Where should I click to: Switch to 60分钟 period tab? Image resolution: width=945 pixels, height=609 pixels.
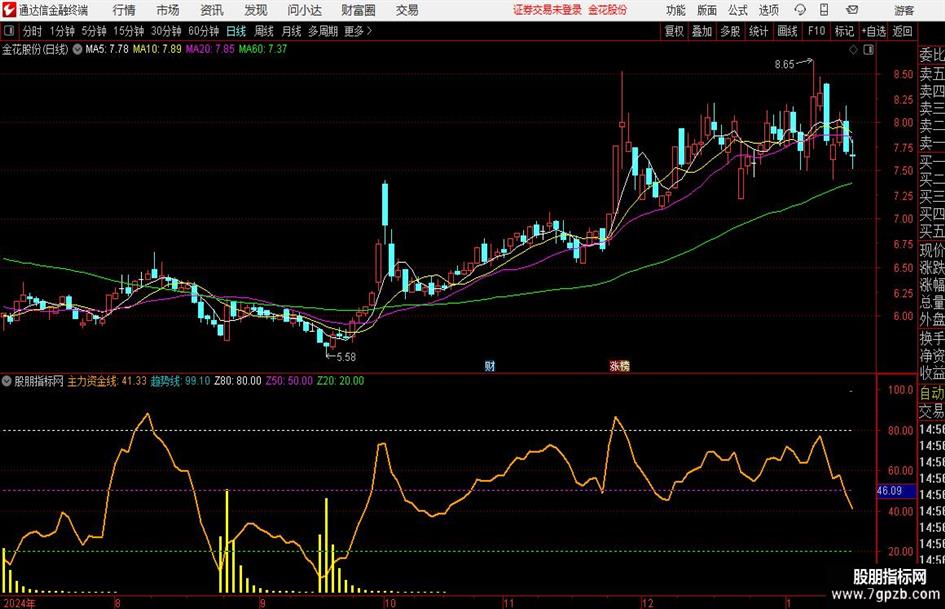tap(204, 31)
